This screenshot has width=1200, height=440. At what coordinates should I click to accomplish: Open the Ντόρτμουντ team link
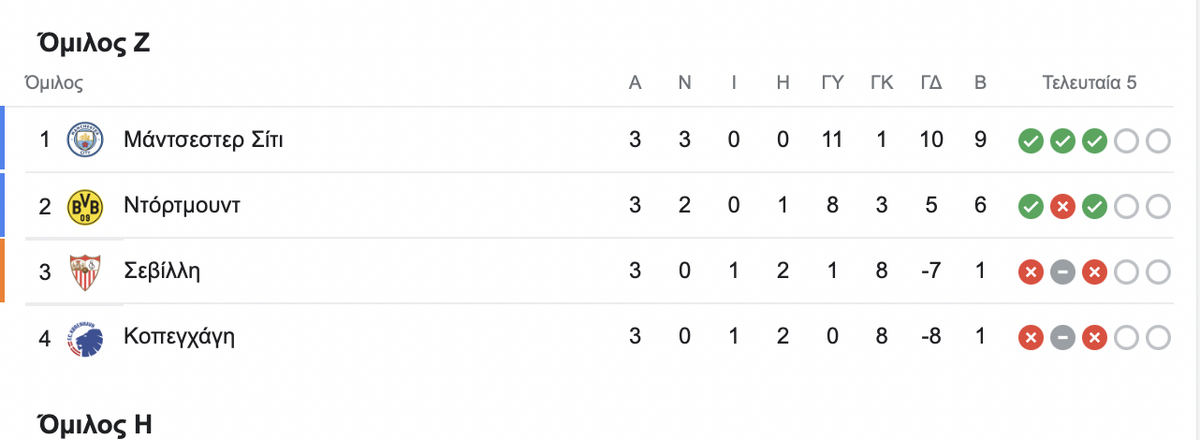point(183,206)
